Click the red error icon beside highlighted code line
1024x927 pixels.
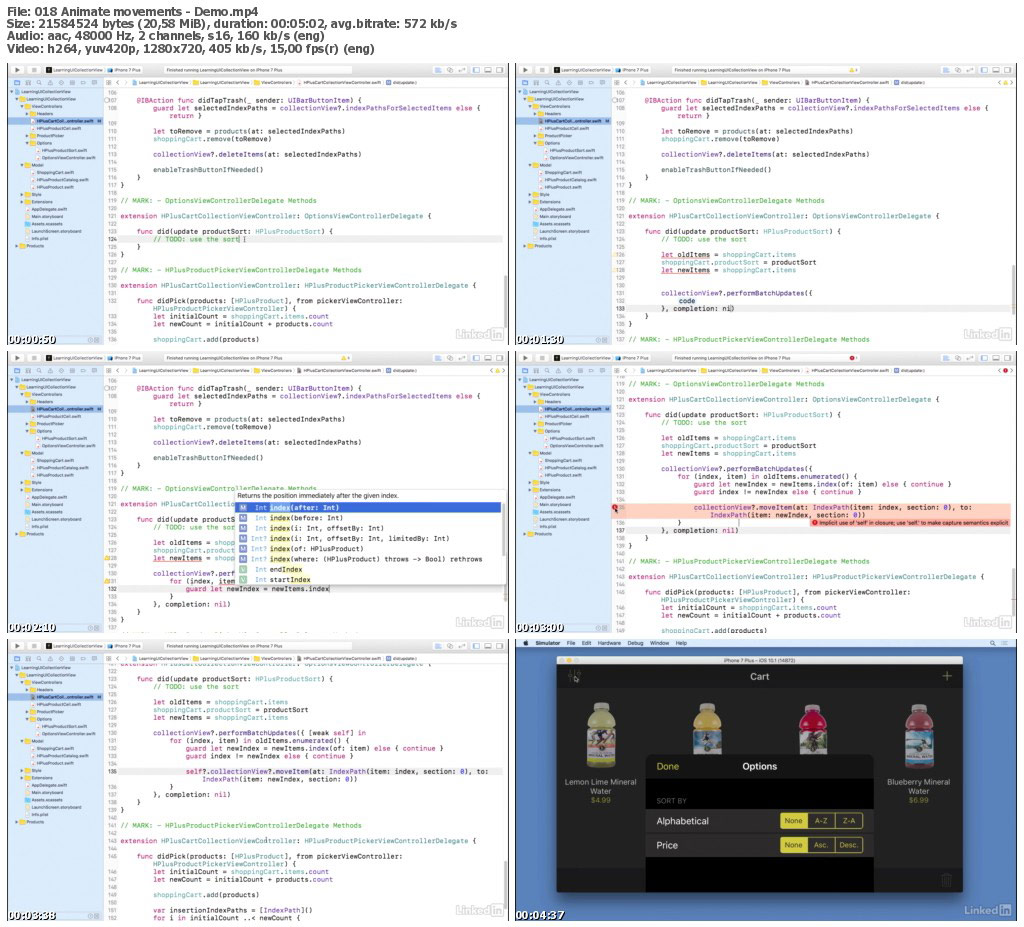click(615, 507)
